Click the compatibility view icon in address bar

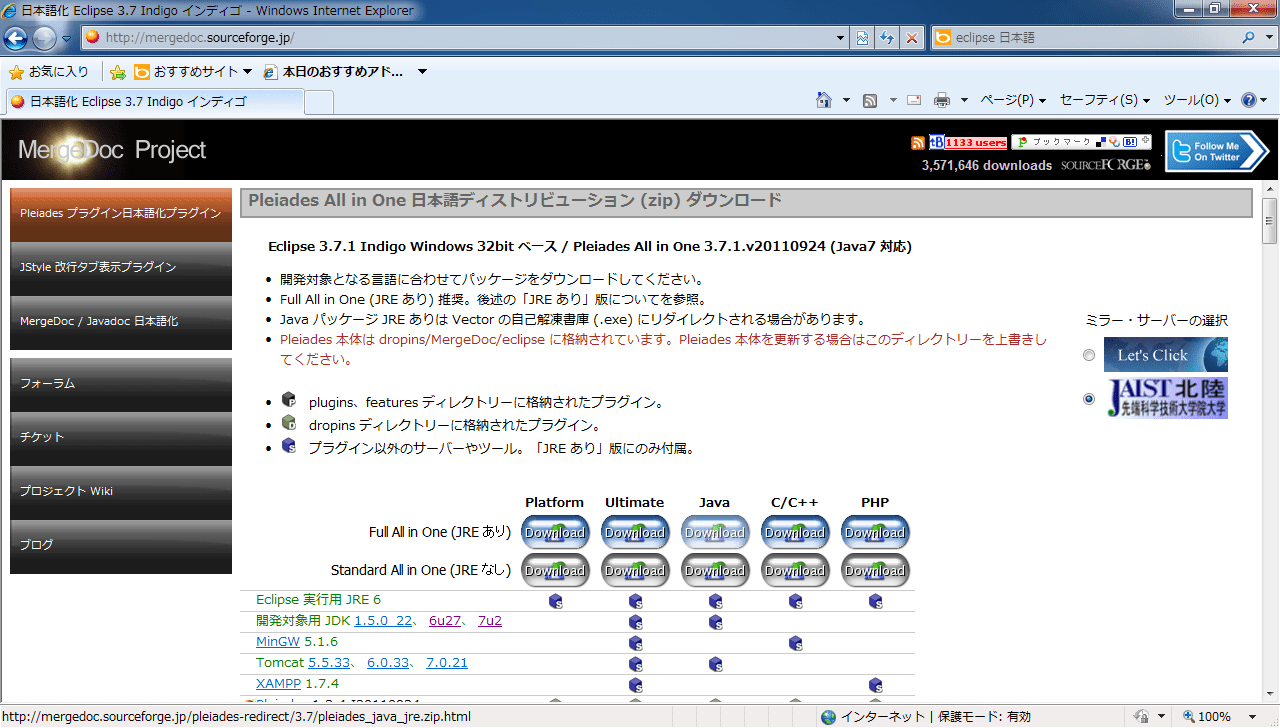tap(862, 38)
